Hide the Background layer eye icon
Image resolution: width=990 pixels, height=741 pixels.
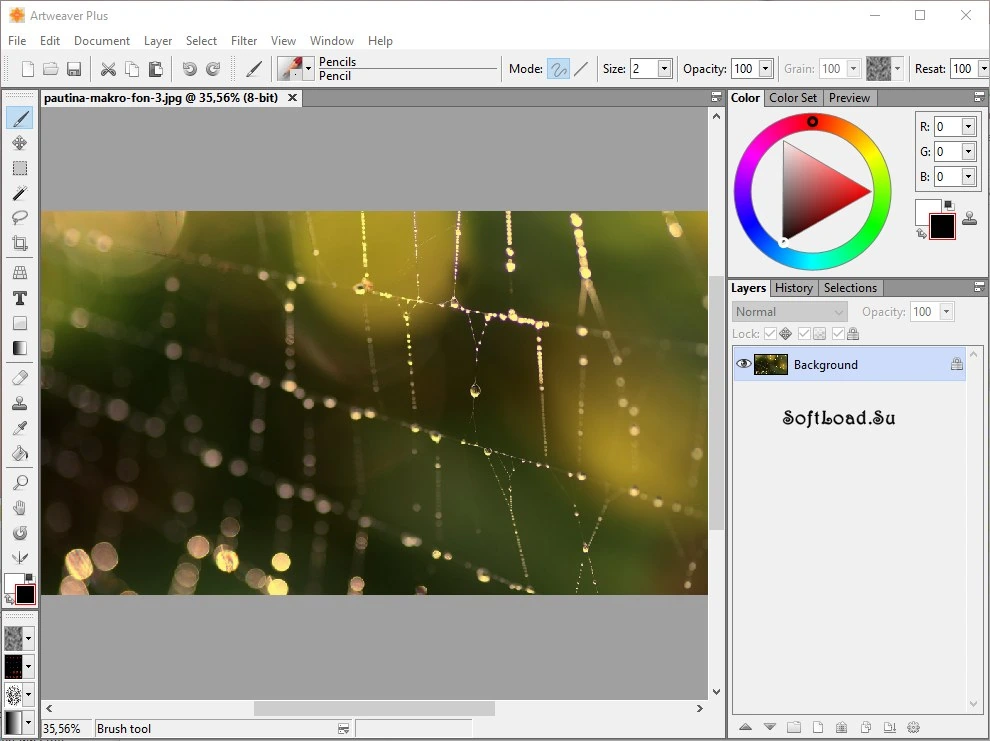click(744, 364)
